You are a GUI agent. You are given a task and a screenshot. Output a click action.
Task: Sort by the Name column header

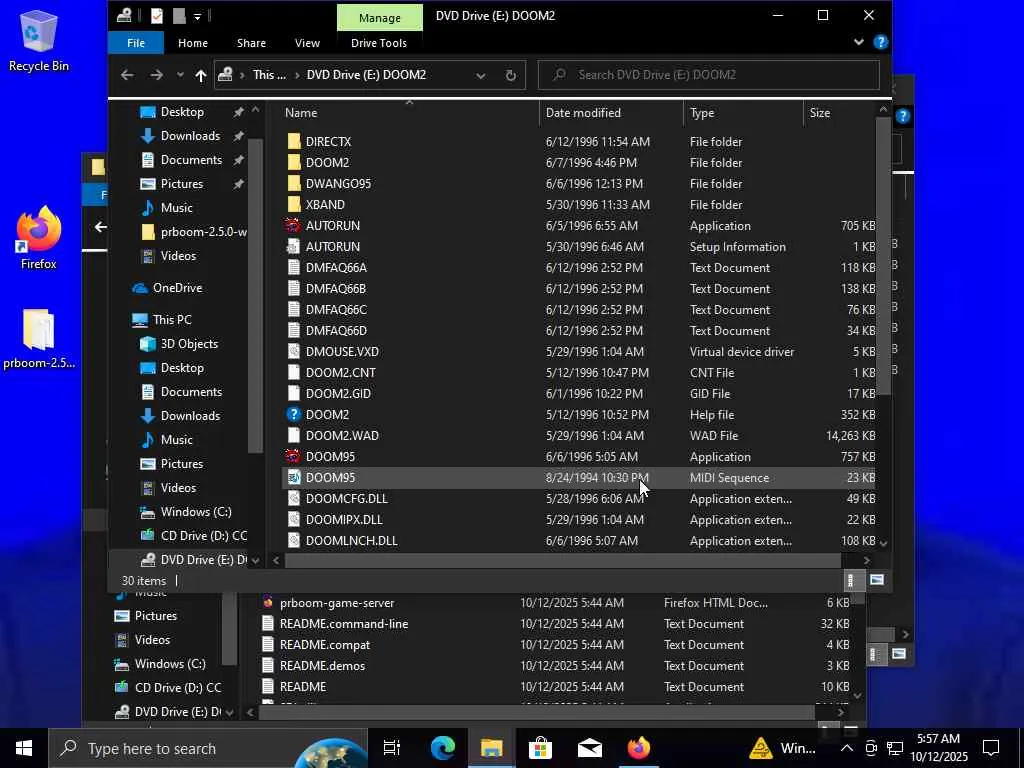[409, 112]
